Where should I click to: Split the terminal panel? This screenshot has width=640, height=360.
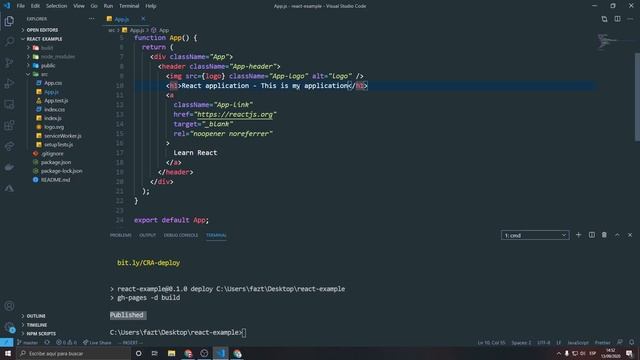[591, 235]
